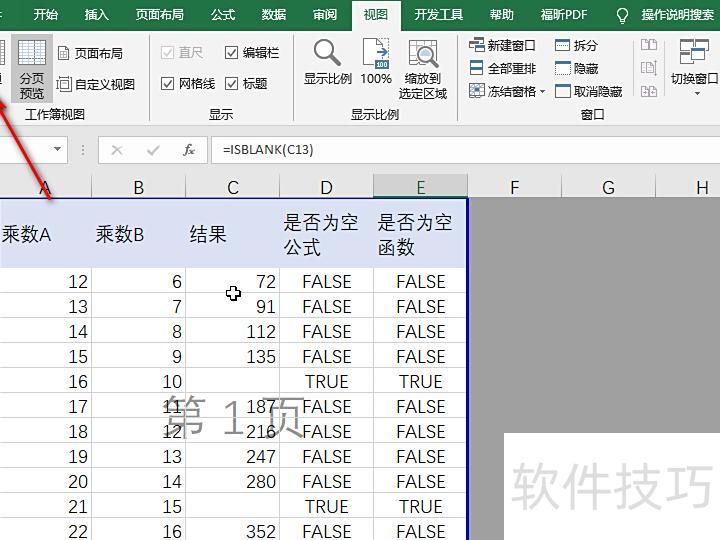The image size is (720, 540).
Task: Open the Developer (开发工具) tab
Action: pyautogui.click(x=439, y=15)
